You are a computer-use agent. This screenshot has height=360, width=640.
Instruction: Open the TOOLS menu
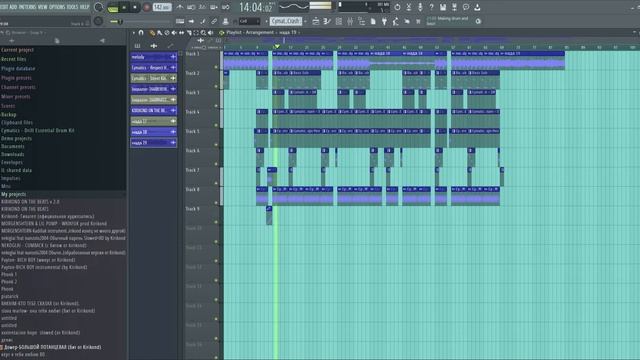click(72, 7)
